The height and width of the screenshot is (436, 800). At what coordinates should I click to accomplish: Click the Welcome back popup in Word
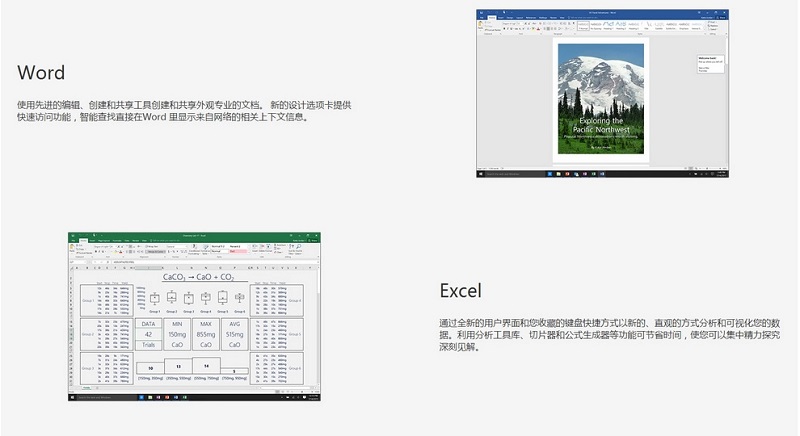(708, 62)
